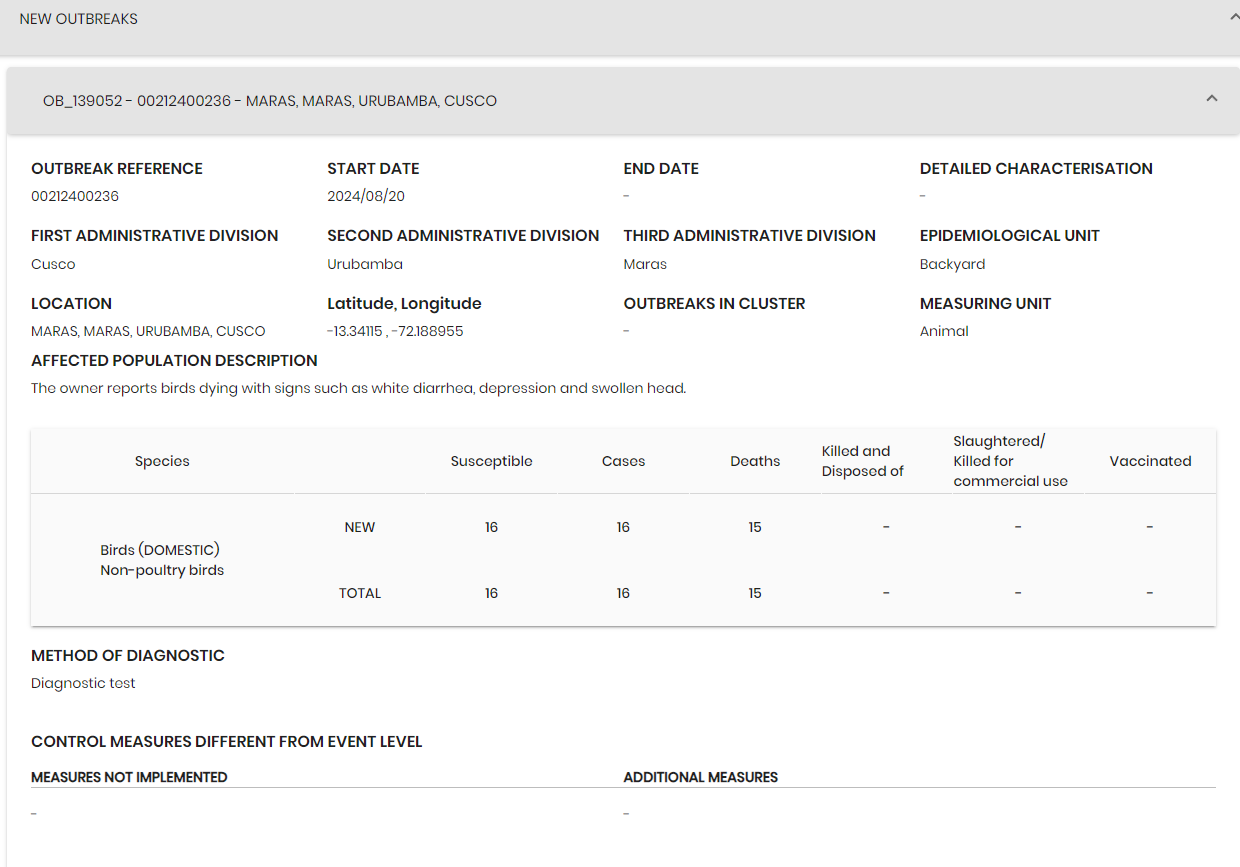
Task: Collapse the NEW OUTBREAKS section chevron
Action: tap(1234, 17)
